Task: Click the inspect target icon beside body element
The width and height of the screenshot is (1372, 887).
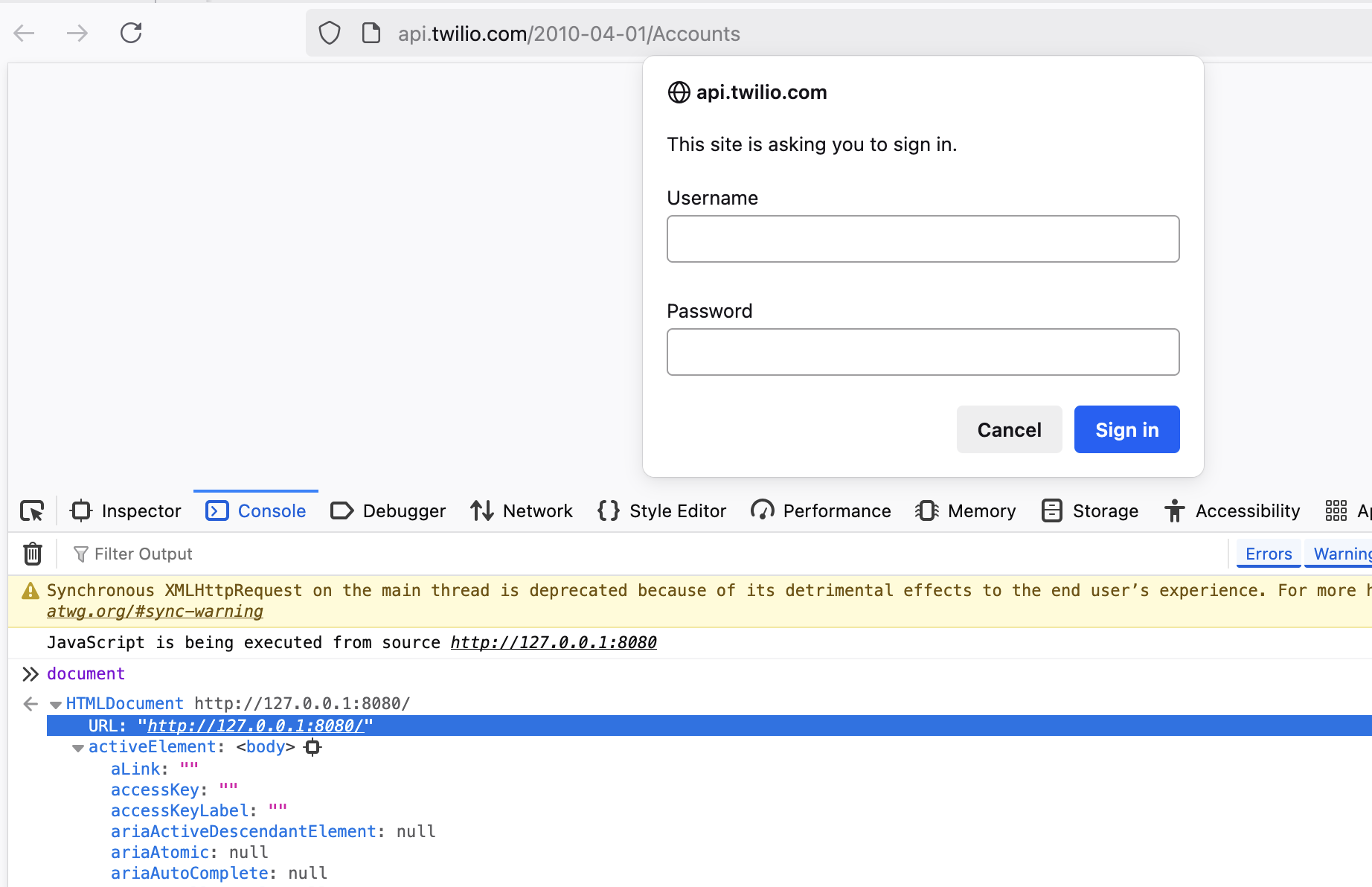Action: [312, 747]
